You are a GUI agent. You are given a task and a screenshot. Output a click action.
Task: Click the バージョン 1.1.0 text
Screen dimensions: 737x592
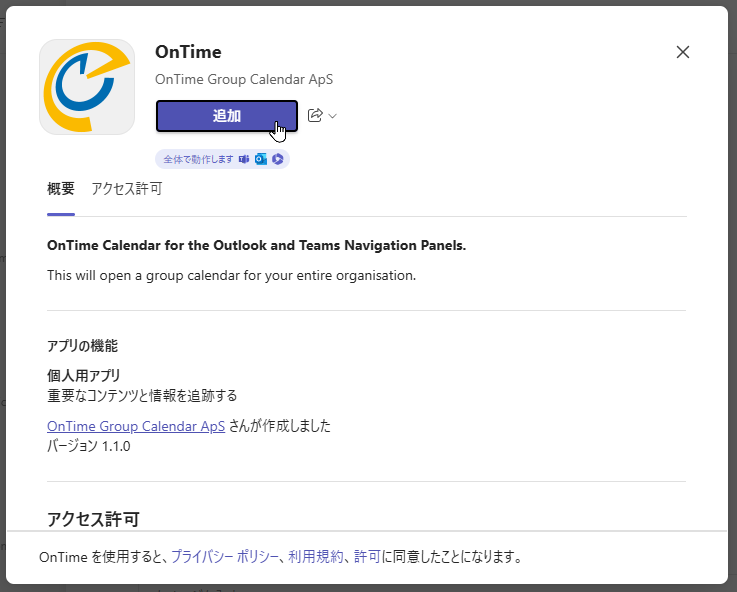pyautogui.click(x=89, y=446)
